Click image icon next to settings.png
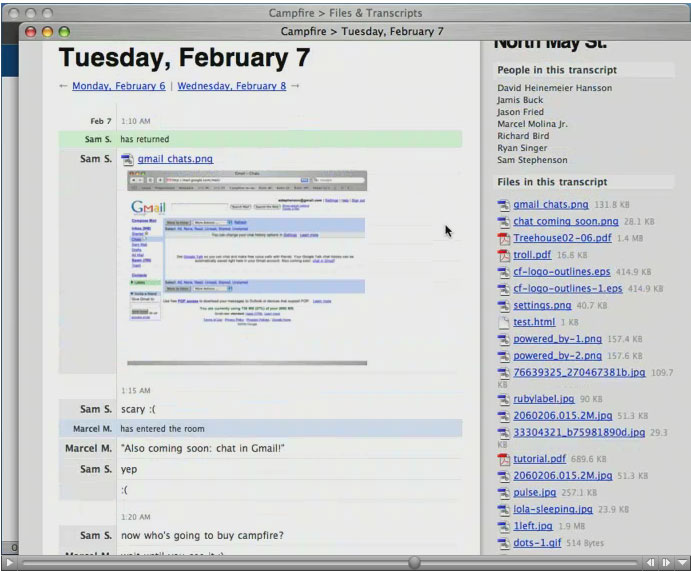The height and width of the screenshot is (572, 691). (x=504, y=305)
